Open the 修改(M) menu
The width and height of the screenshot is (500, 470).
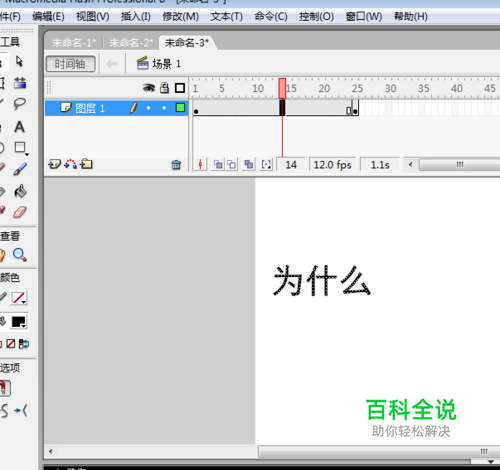click(x=180, y=16)
